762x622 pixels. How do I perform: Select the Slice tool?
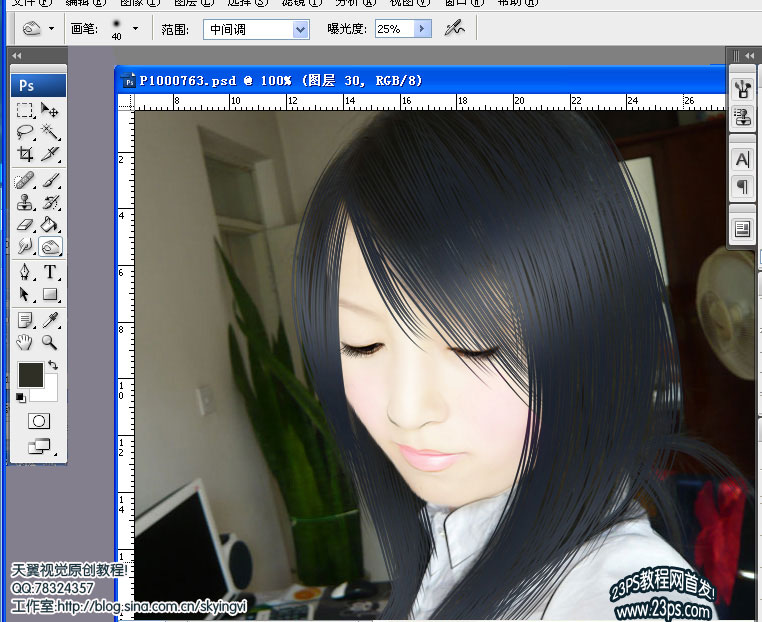coord(50,154)
